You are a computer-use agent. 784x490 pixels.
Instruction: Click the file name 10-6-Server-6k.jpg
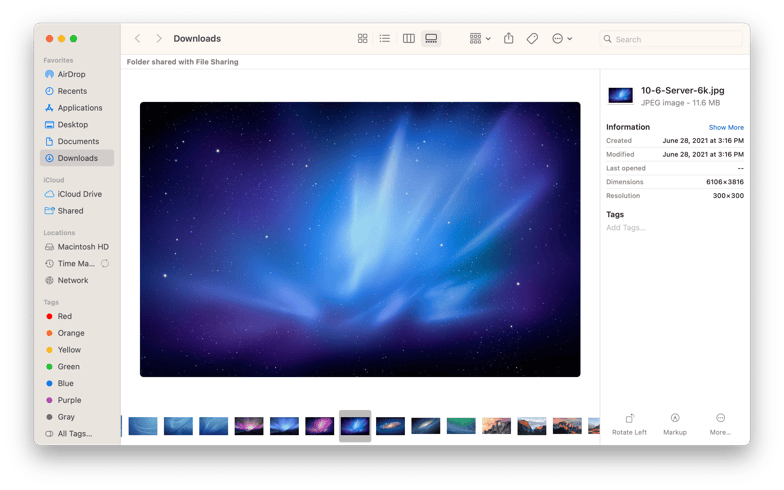(682, 90)
